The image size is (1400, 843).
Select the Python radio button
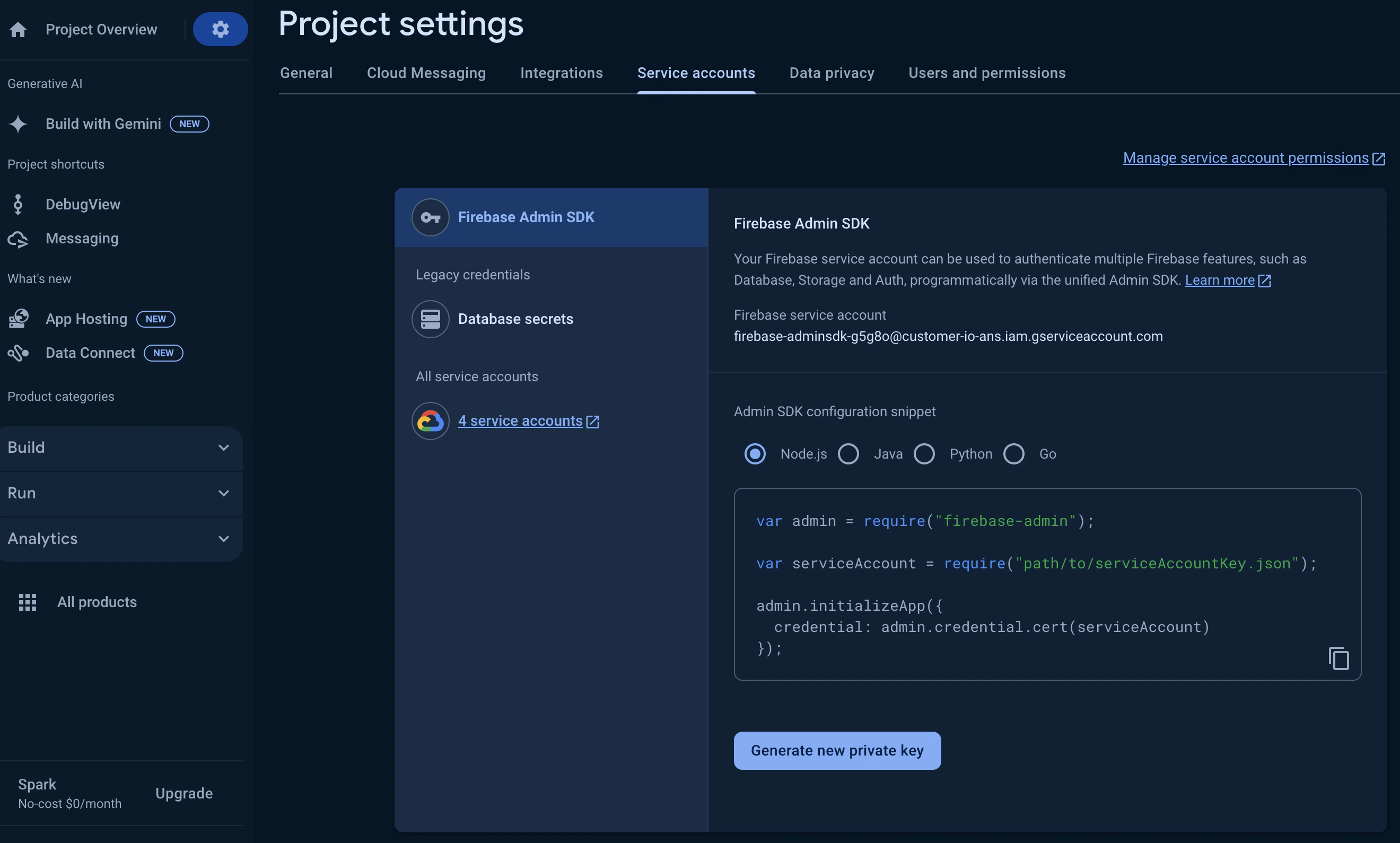924,454
